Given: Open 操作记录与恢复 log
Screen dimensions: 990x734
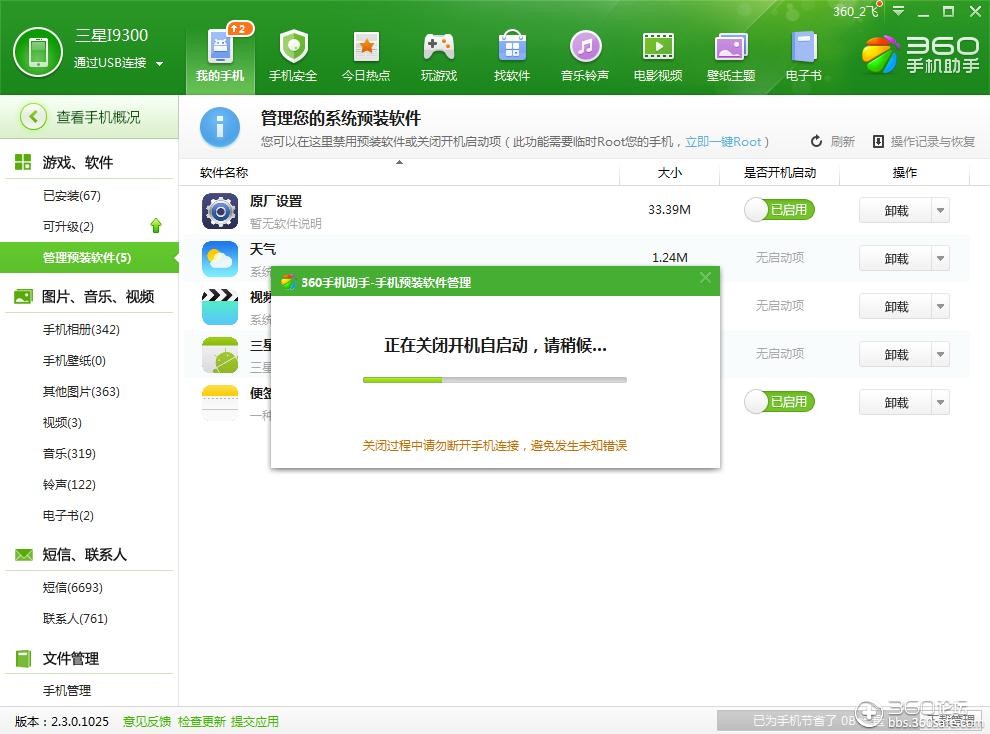Looking at the screenshot, I should [x=924, y=141].
